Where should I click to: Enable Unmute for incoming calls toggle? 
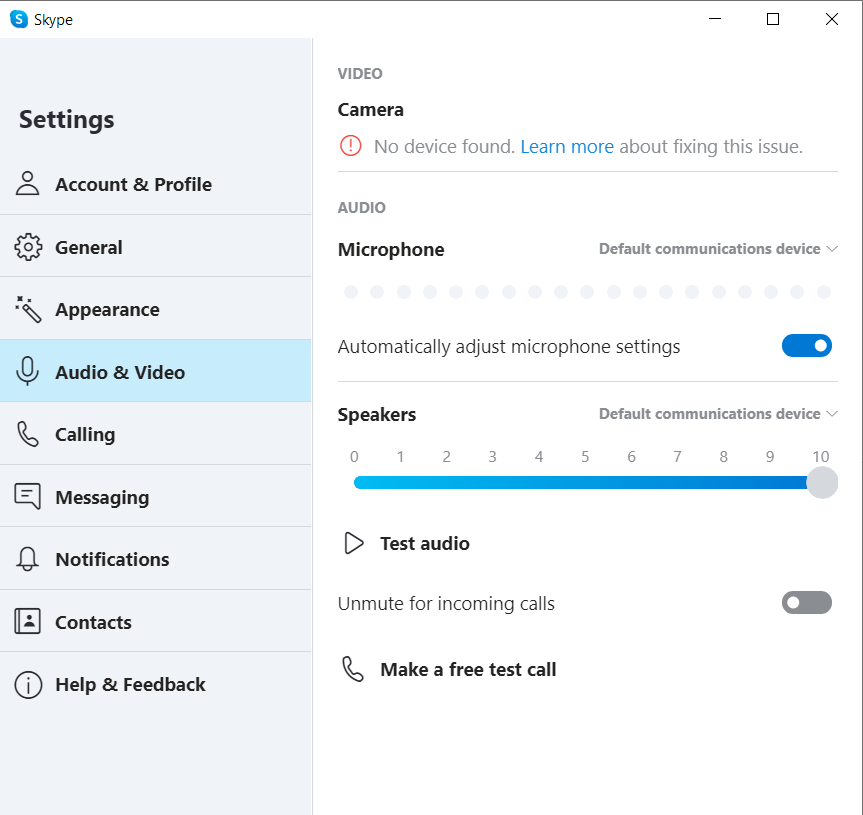(806, 603)
